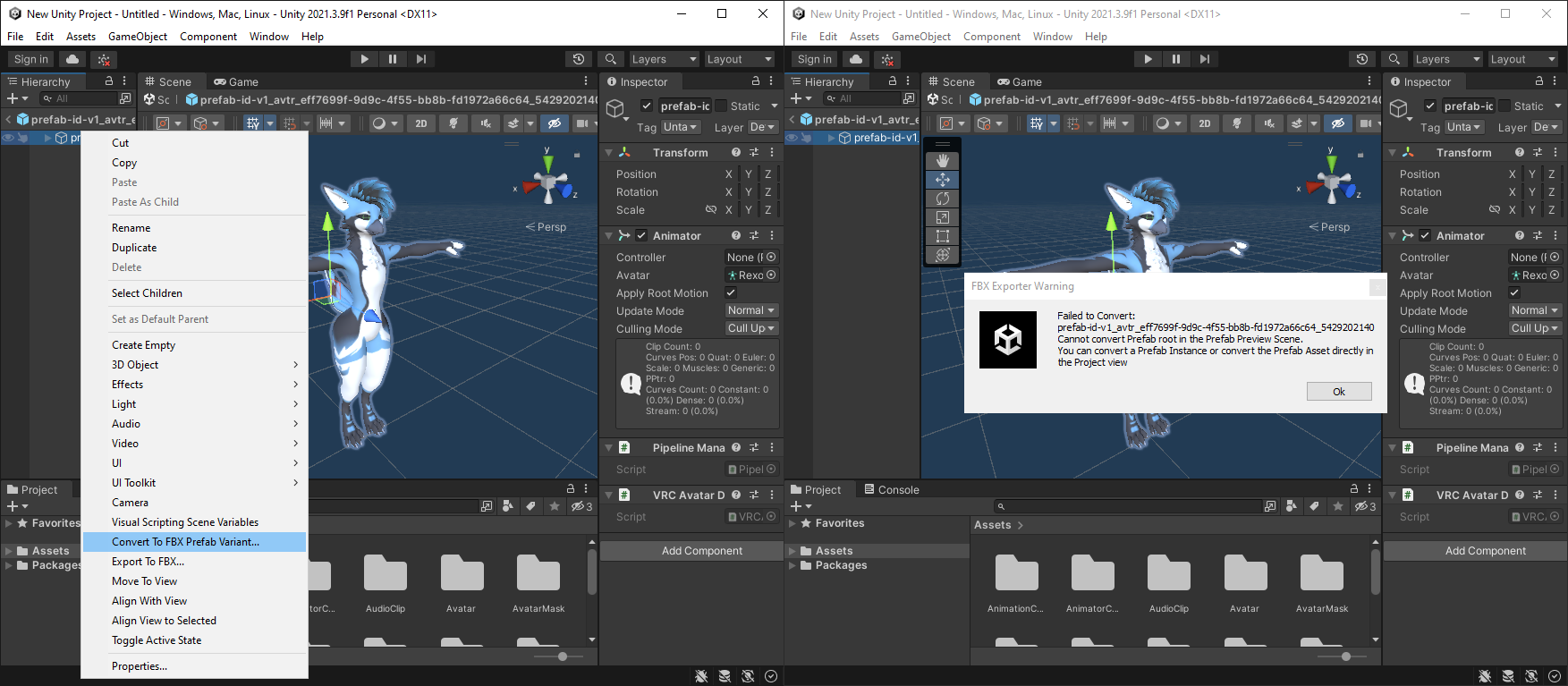
Task: Switch to Console tab in right window
Action: click(891, 489)
